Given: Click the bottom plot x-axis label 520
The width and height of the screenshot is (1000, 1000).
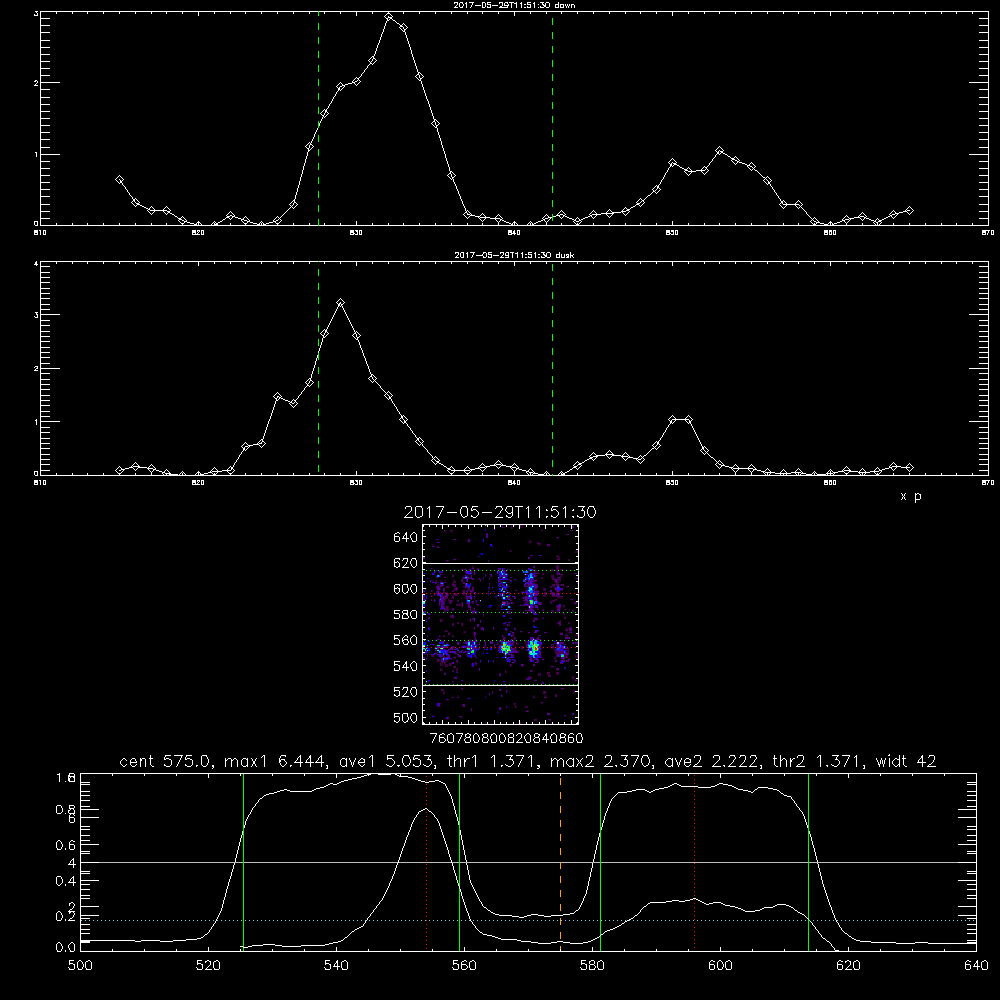Looking at the screenshot, I should click(208, 966).
